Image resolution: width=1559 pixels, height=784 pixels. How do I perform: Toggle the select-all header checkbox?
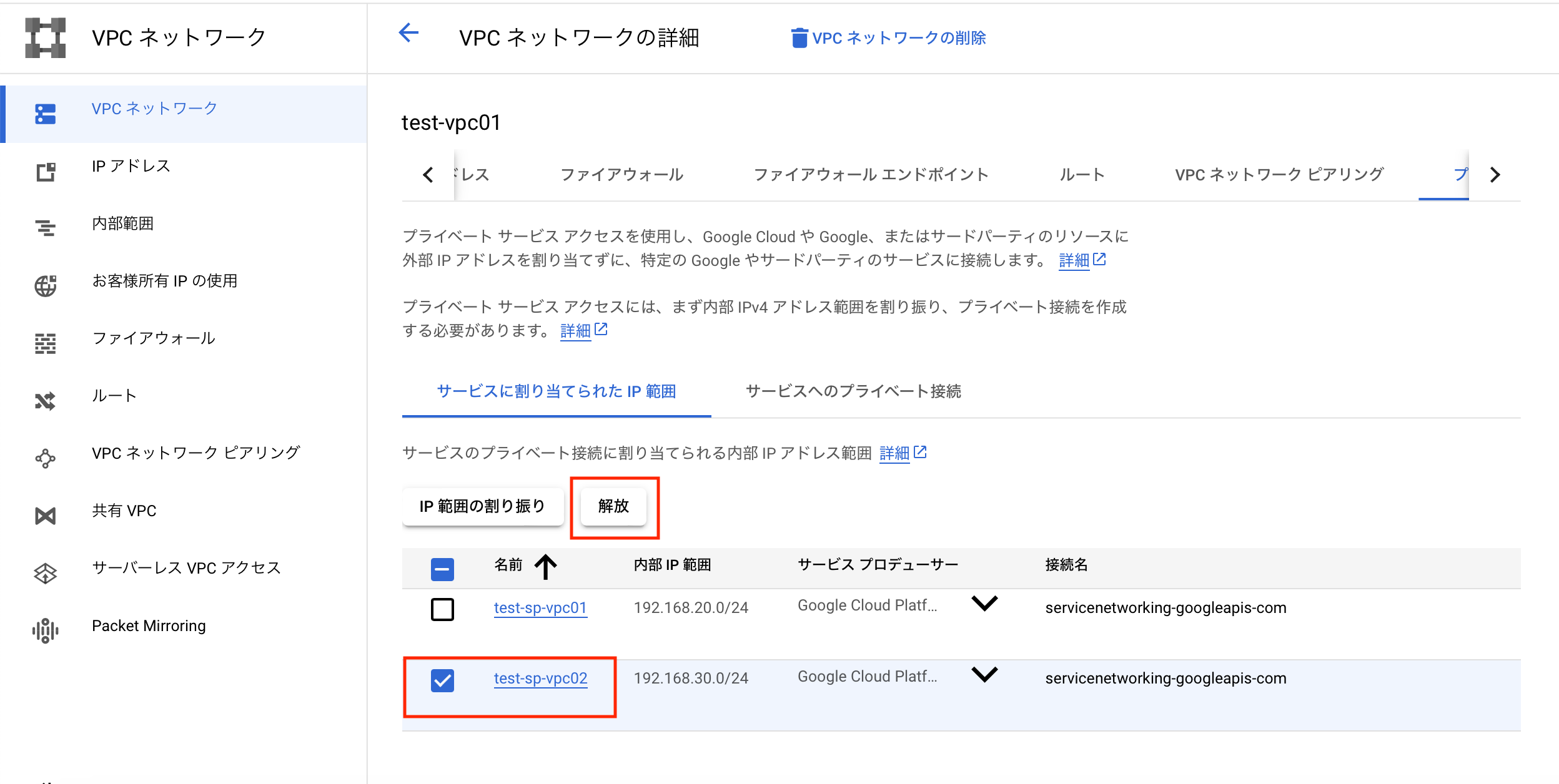click(442, 569)
